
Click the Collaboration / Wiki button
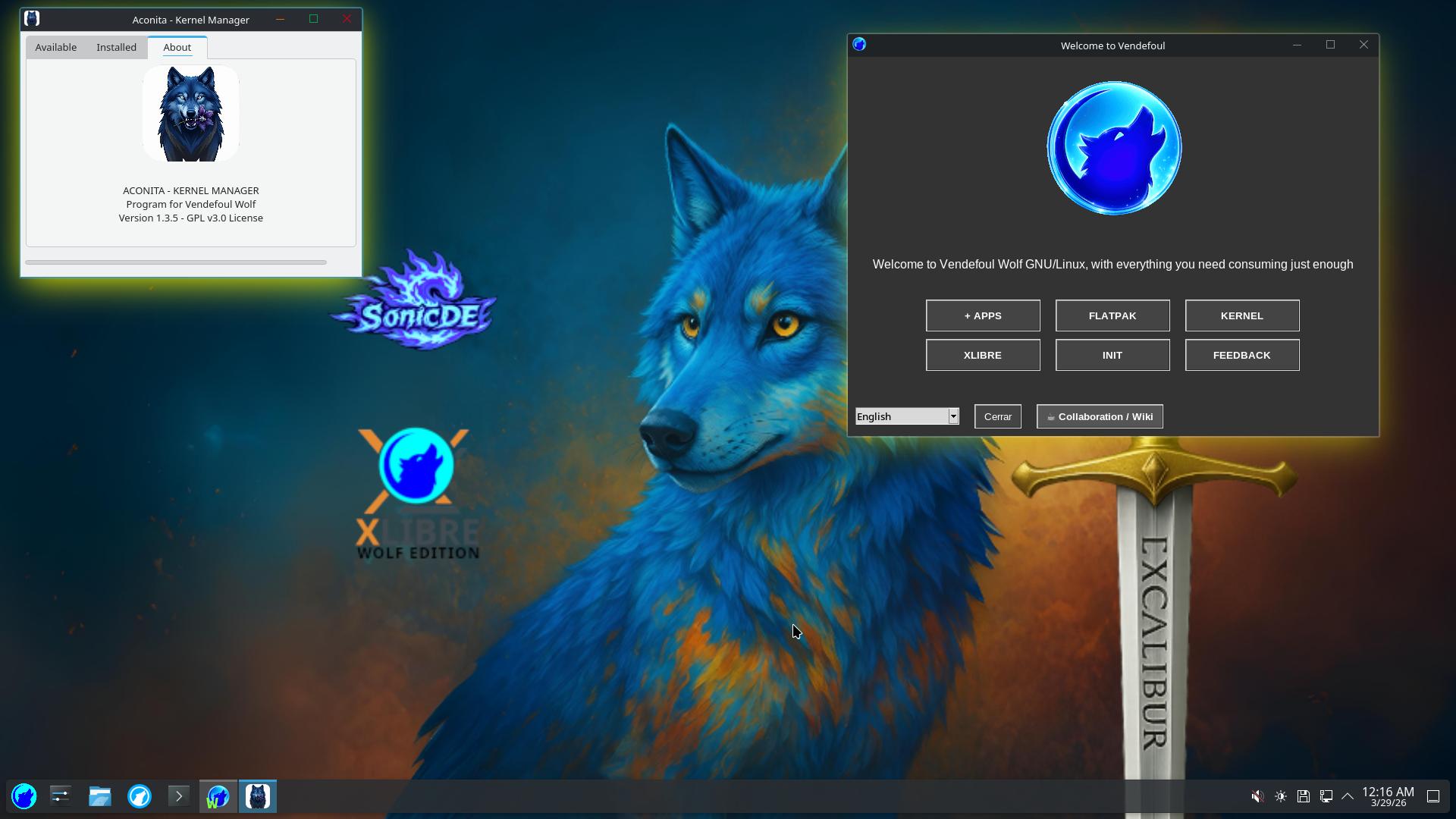click(1099, 416)
